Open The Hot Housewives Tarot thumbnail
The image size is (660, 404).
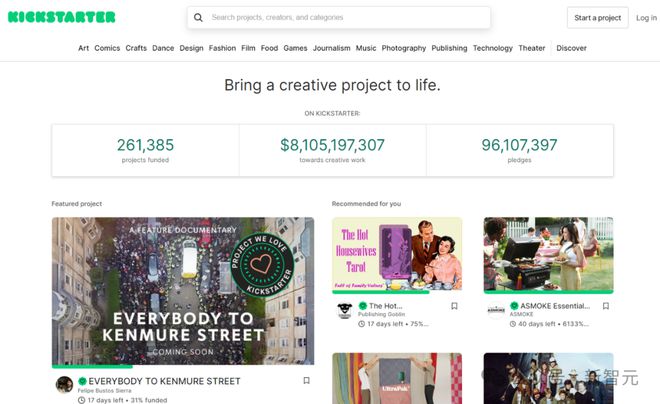click(x=397, y=254)
